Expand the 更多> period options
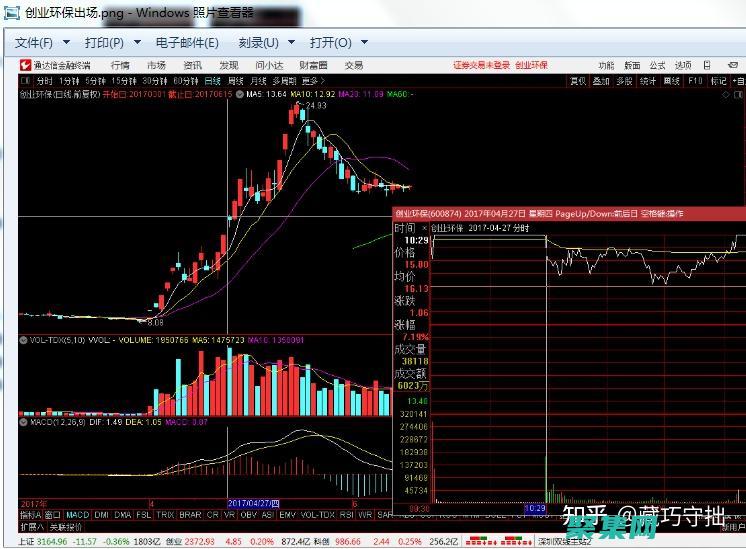The image size is (746, 549). click(x=314, y=81)
